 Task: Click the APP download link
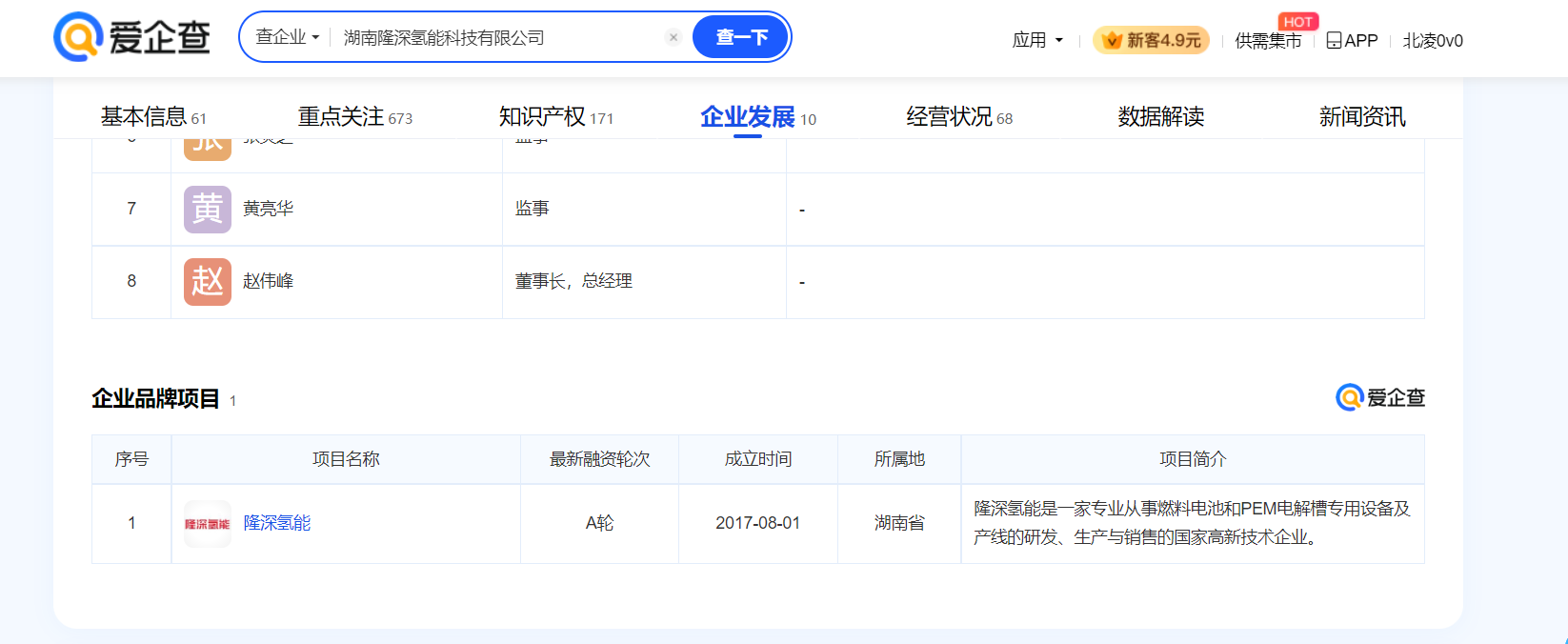(x=1352, y=40)
